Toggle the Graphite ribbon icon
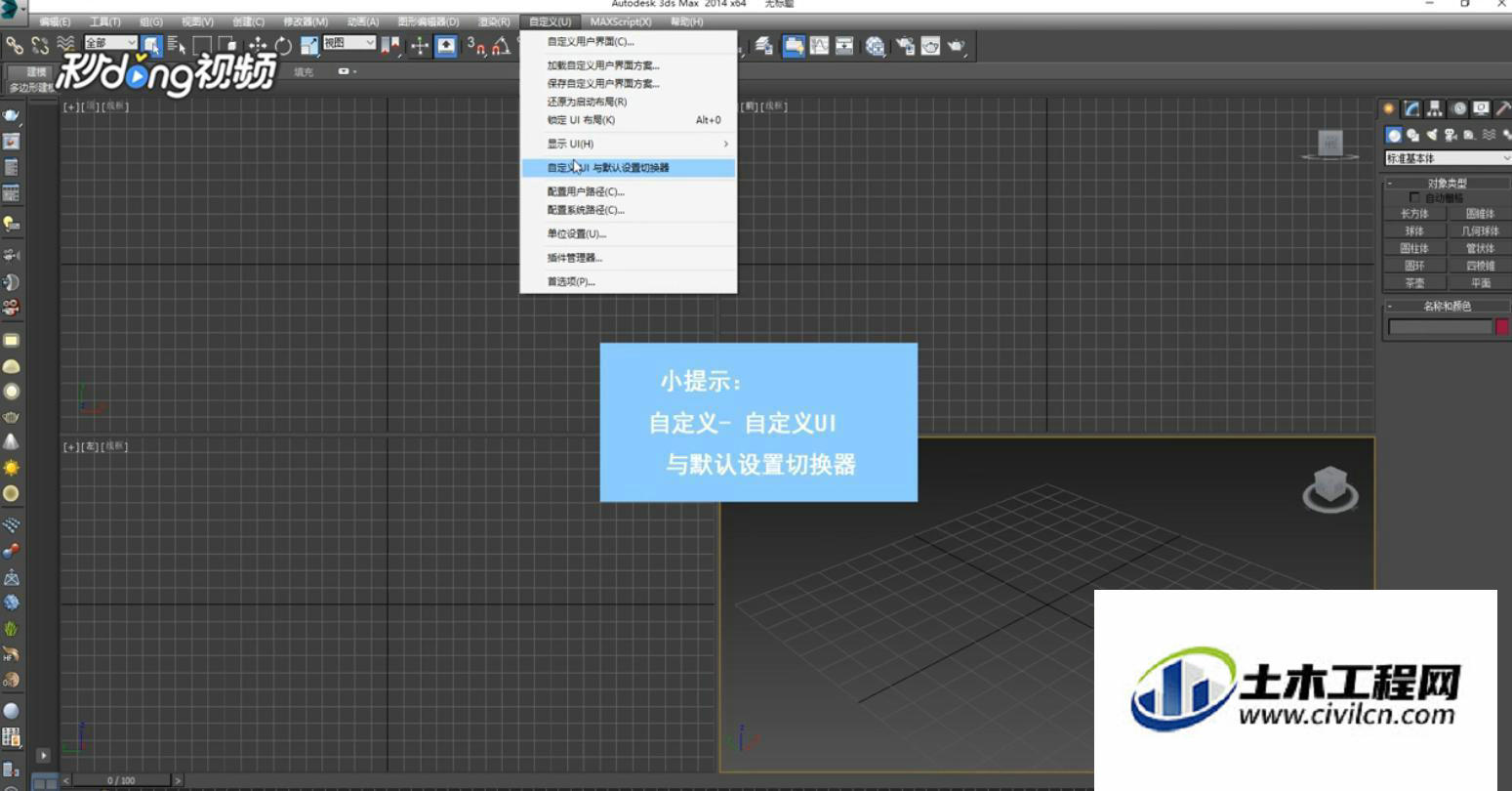This screenshot has width=1512, height=791. (x=794, y=45)
